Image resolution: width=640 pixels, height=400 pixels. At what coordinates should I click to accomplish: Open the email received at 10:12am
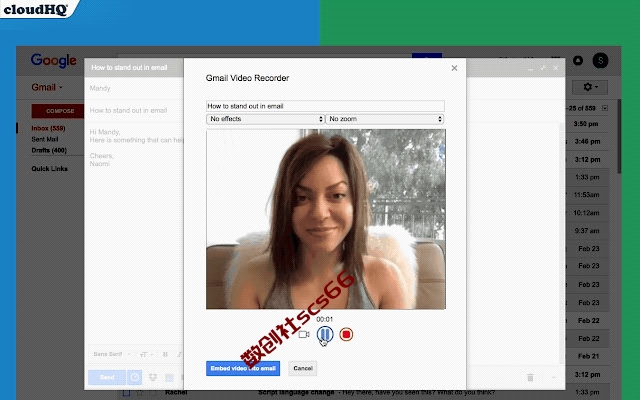click(x=586, y=213)
